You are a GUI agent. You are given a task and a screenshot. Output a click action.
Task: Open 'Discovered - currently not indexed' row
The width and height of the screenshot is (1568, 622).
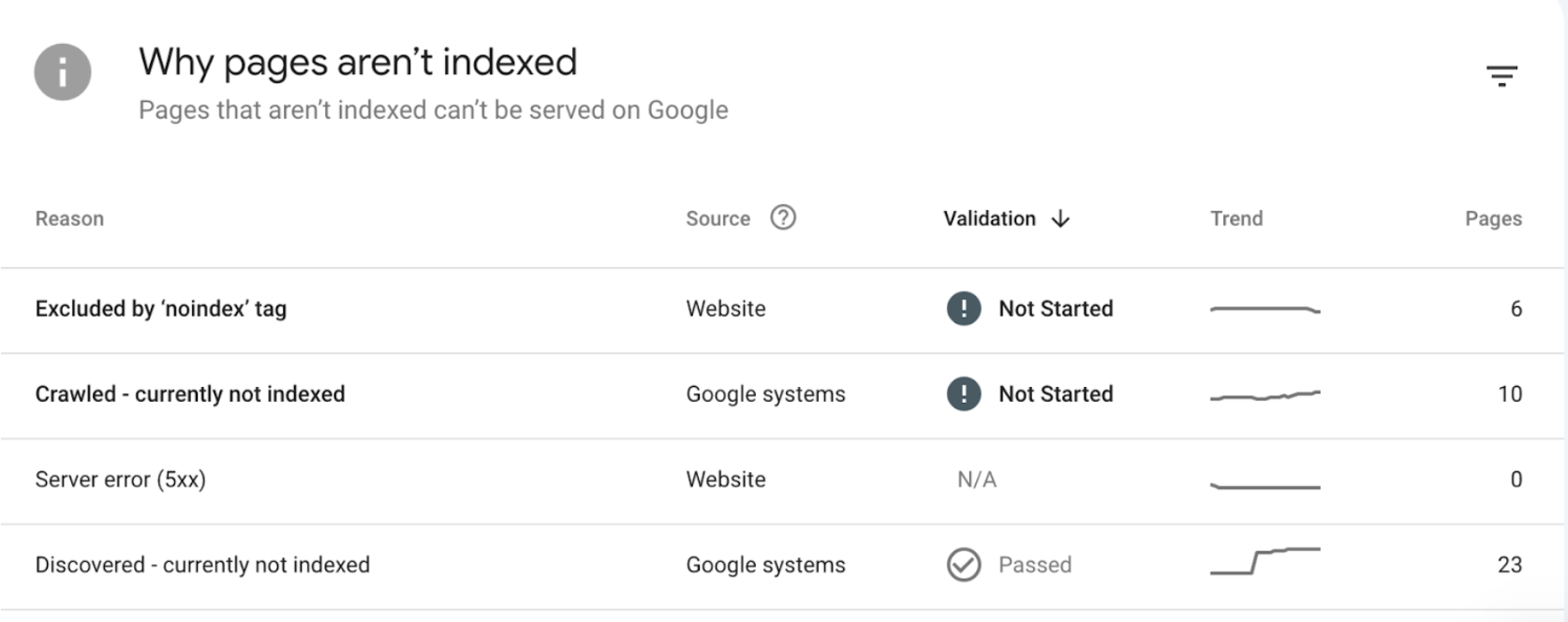click(202, 565)
